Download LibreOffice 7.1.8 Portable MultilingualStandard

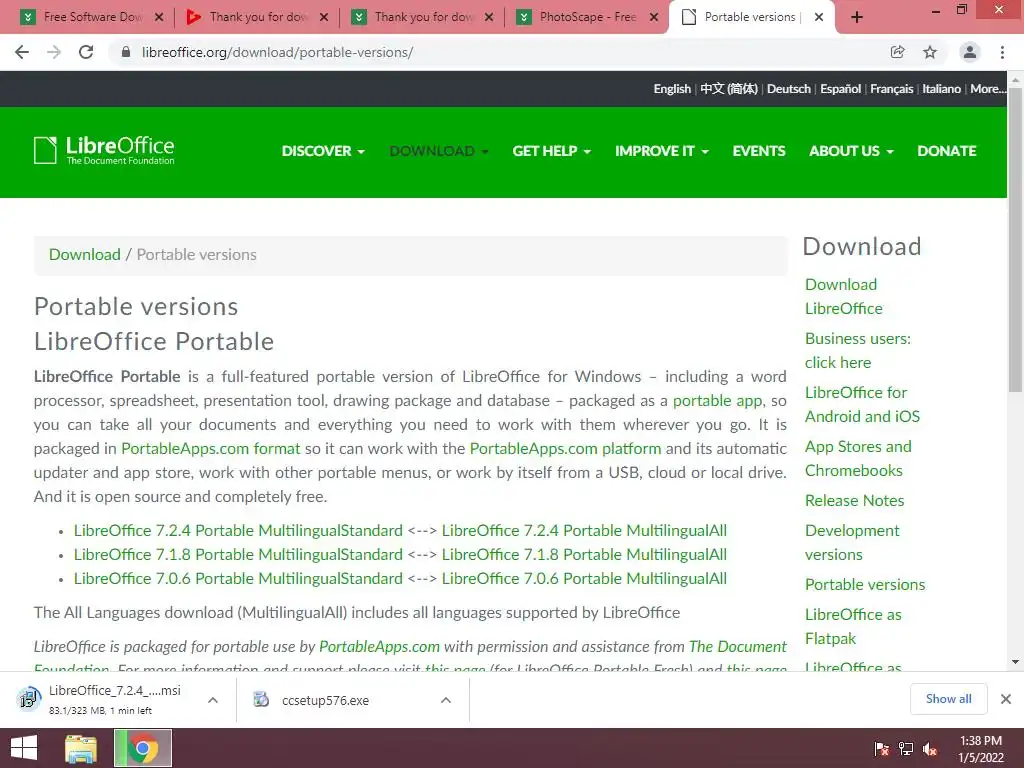pyautogui.click(x=238, y=554)
